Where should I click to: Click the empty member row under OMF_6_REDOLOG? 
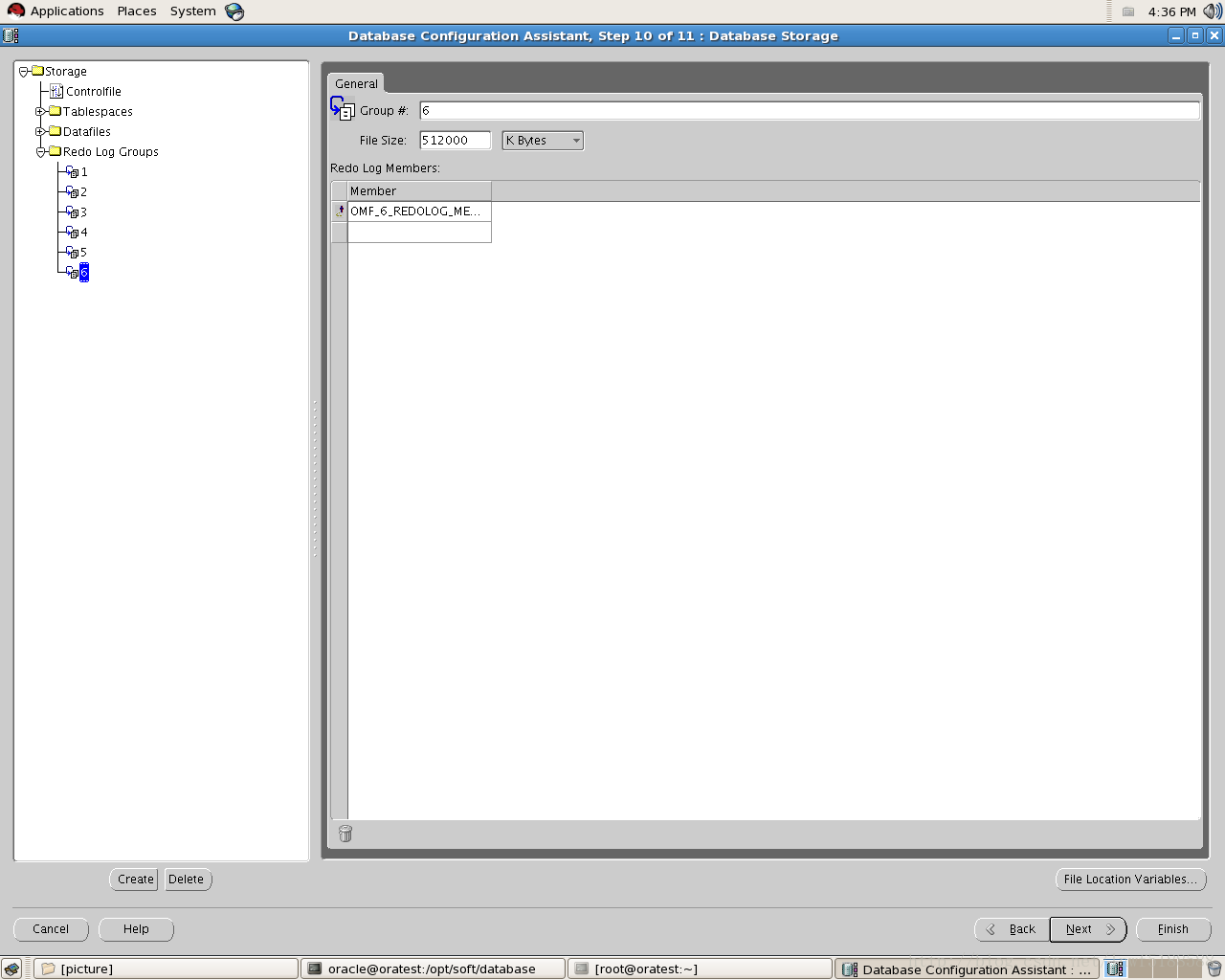[419, 233]
